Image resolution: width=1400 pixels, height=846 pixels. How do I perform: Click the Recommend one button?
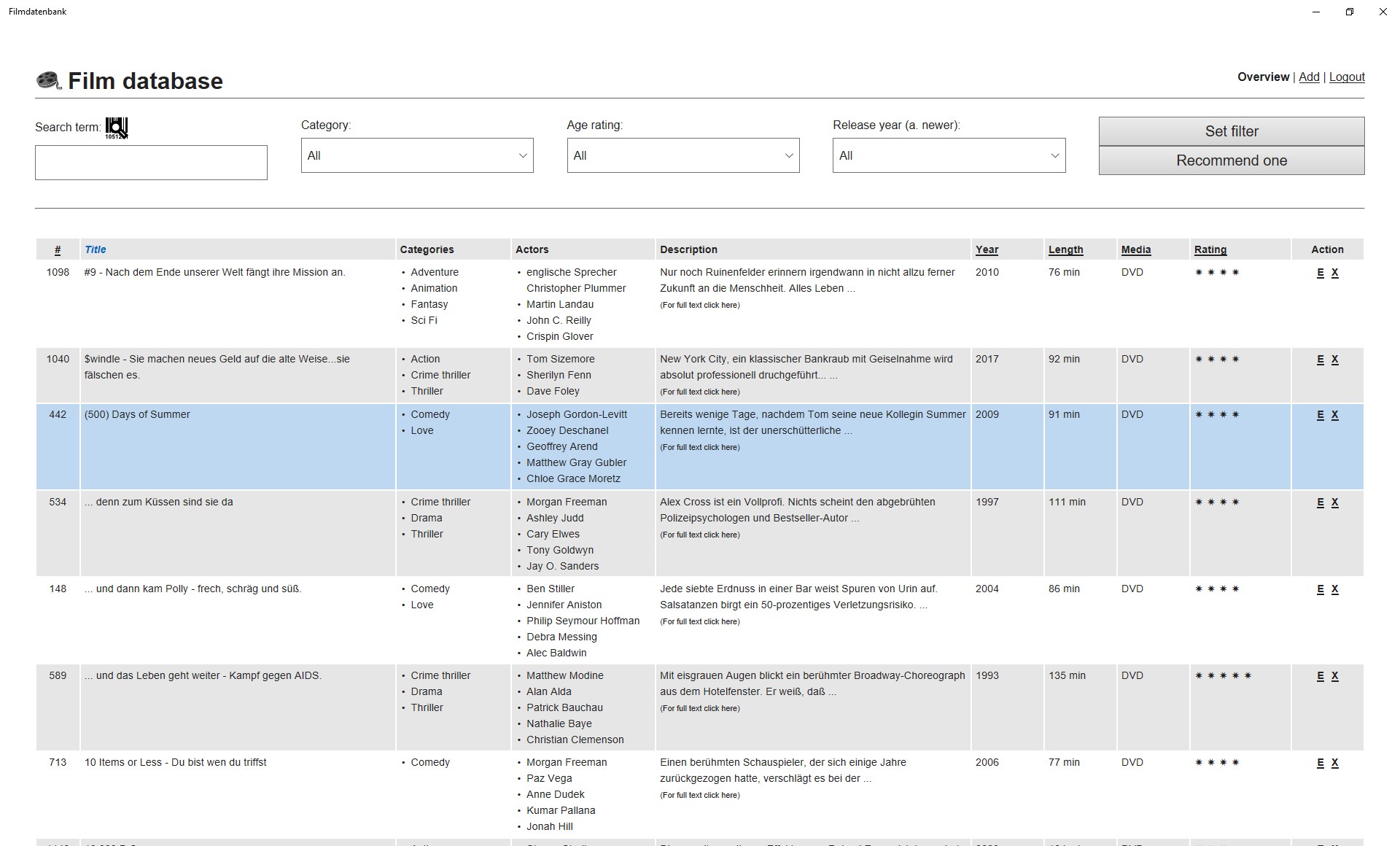tap(1231, 160)
